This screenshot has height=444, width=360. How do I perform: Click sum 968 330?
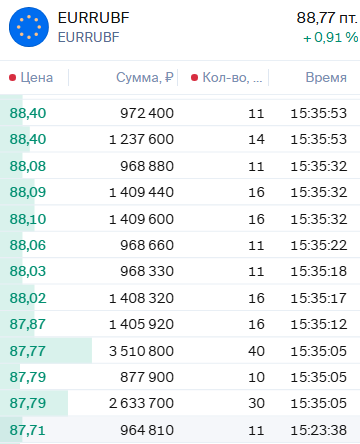pos(147,271)
